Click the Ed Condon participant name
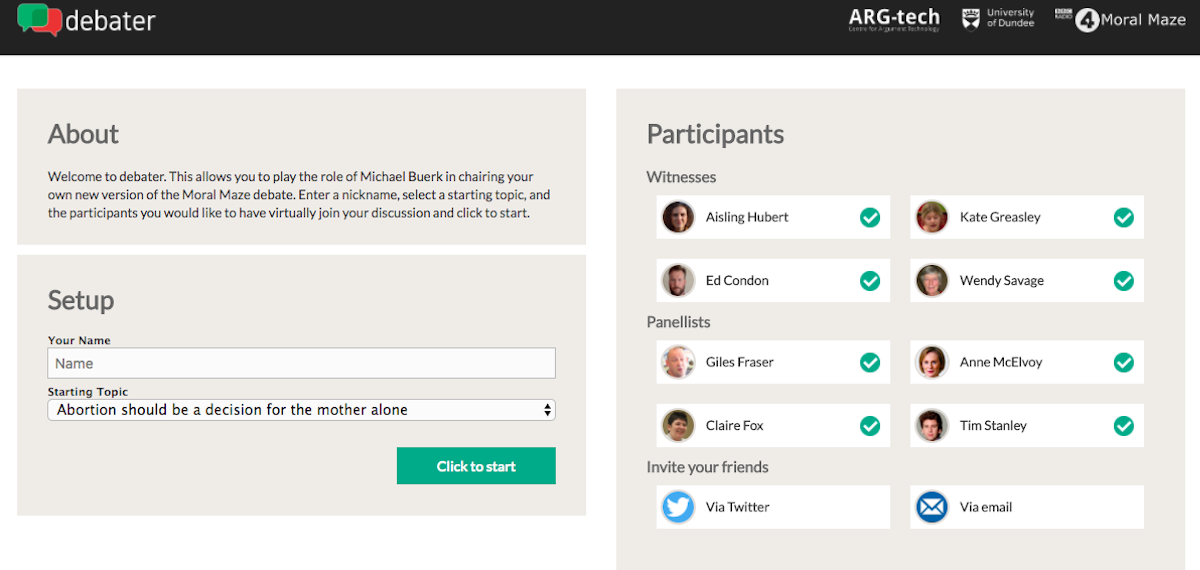Screen dimensions: 1200x570 [737, 281]
